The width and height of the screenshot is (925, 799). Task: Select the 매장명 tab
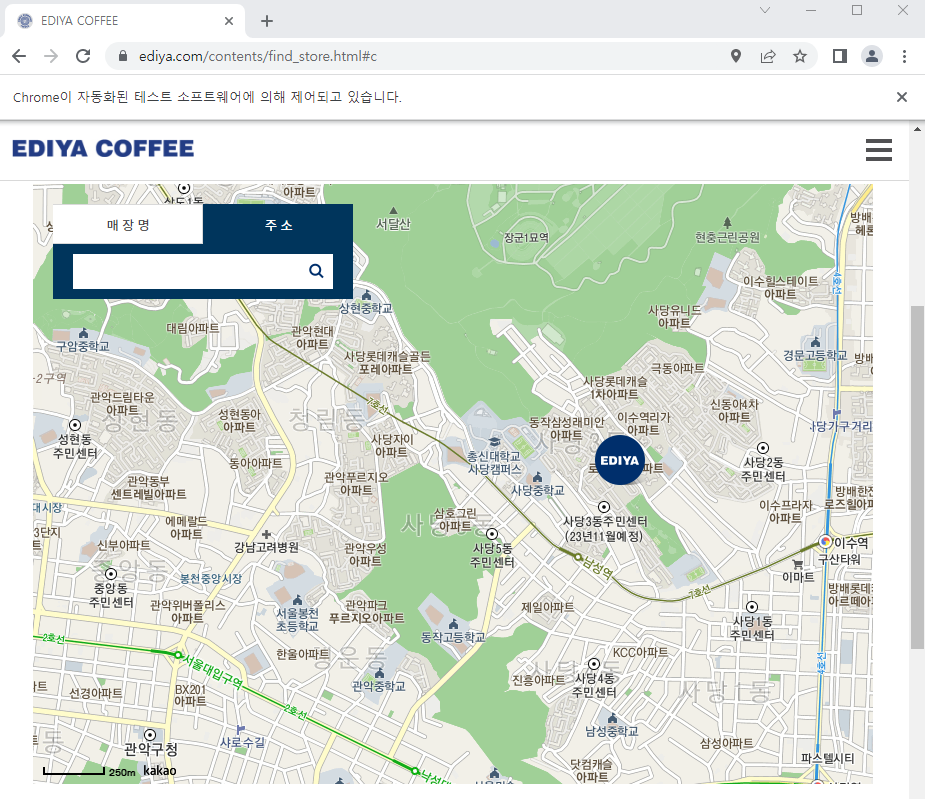(128, 224)
